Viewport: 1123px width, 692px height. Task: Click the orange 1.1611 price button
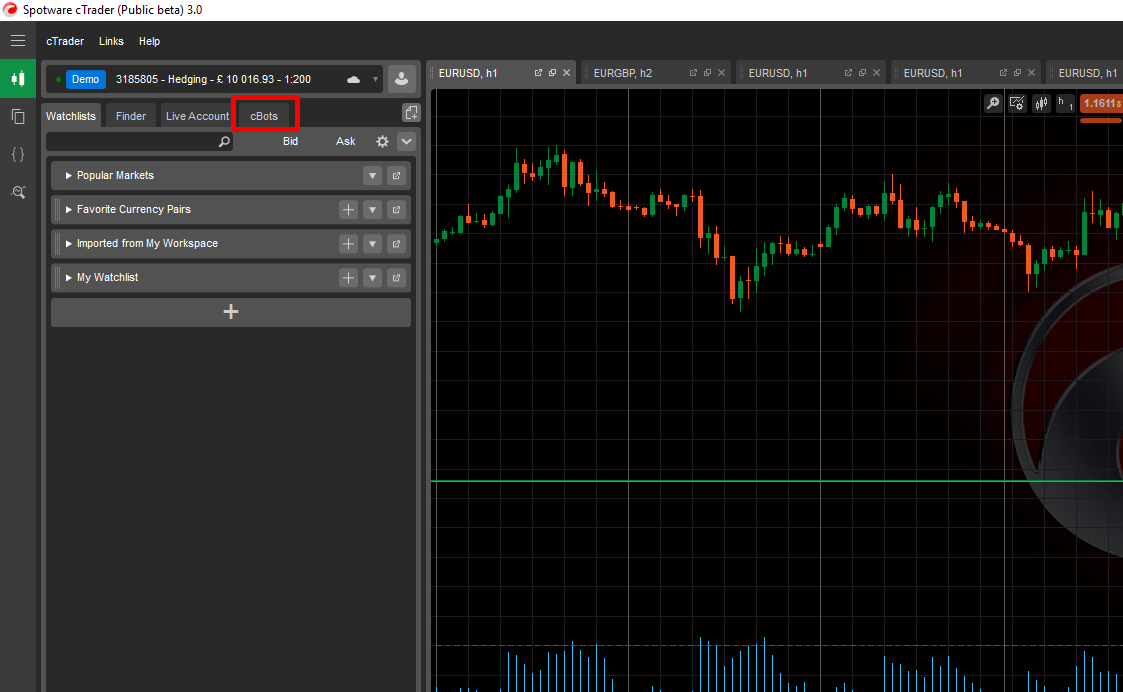coord(1102,103)
